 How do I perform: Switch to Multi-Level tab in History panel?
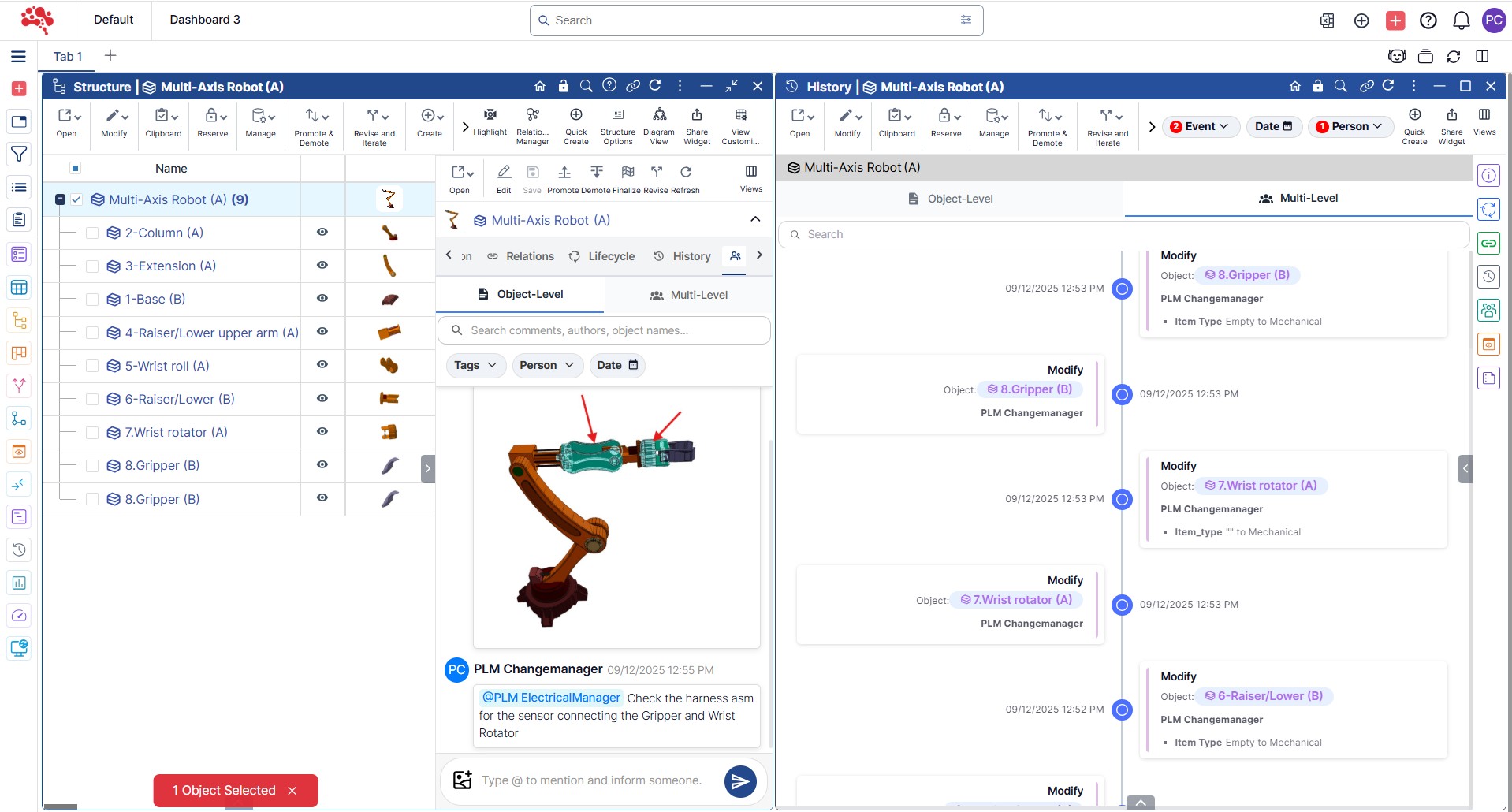pyautogui.click(x=1298, y=199)
